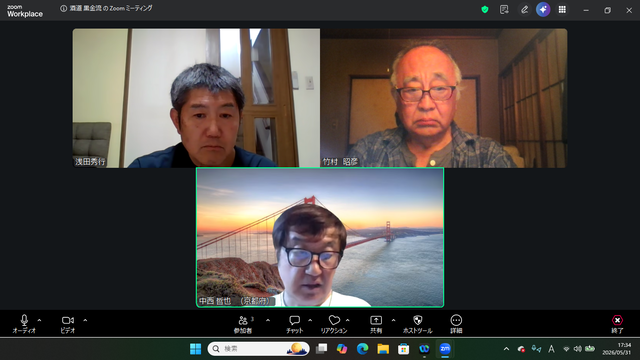Restore down the Zoom window

(607, 10)
